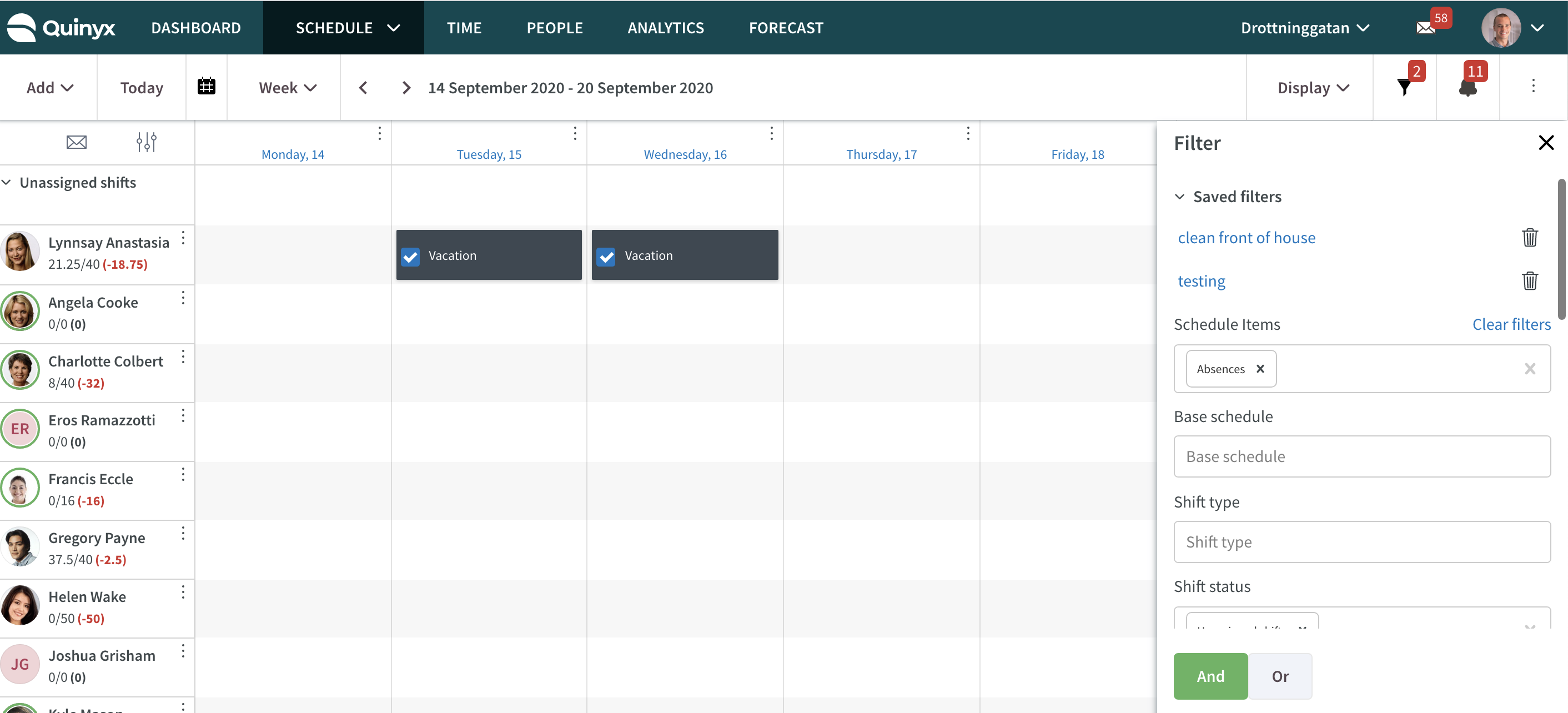This screenshot has width=1568, height=713.
Task: Click the Schedule Items input field
Action: (x=1361, y=368)
